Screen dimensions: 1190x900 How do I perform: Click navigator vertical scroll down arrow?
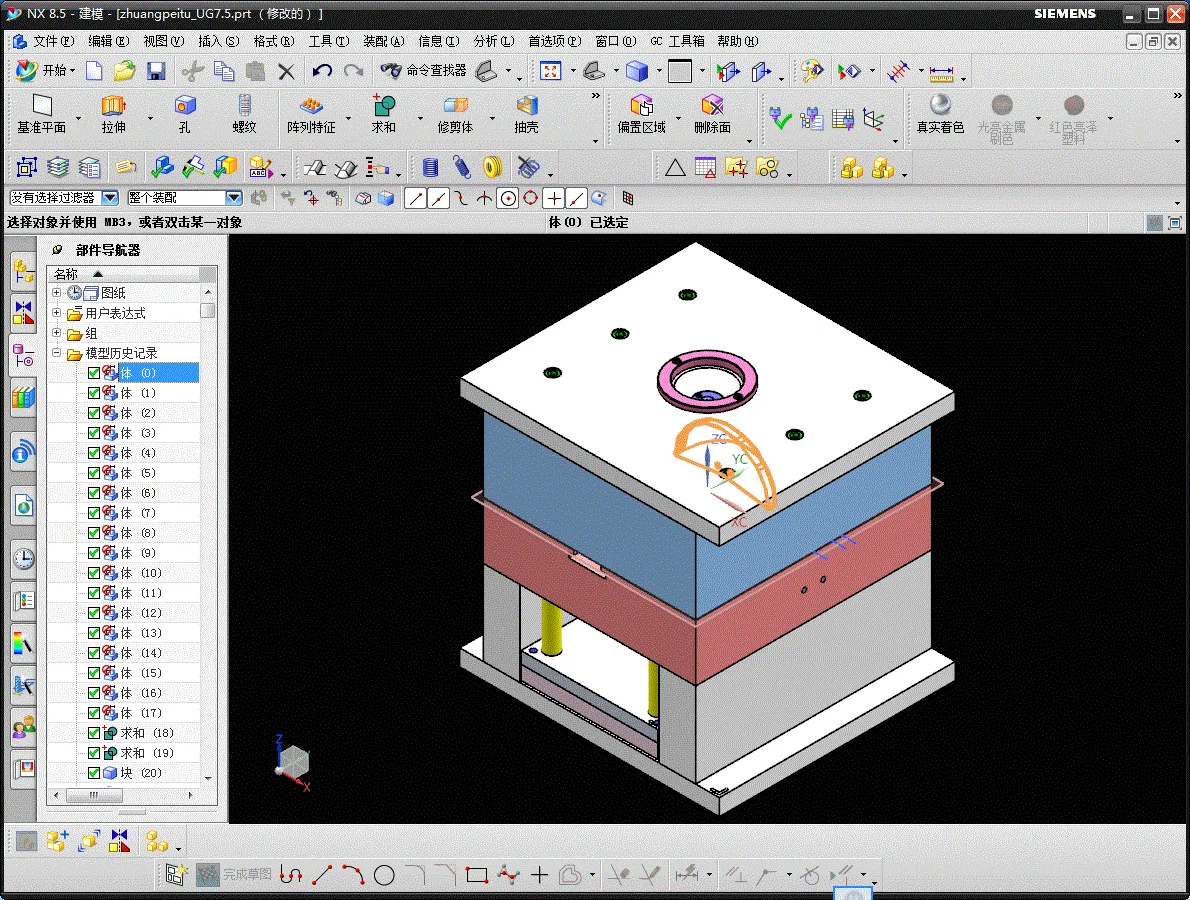click(208, 779)
